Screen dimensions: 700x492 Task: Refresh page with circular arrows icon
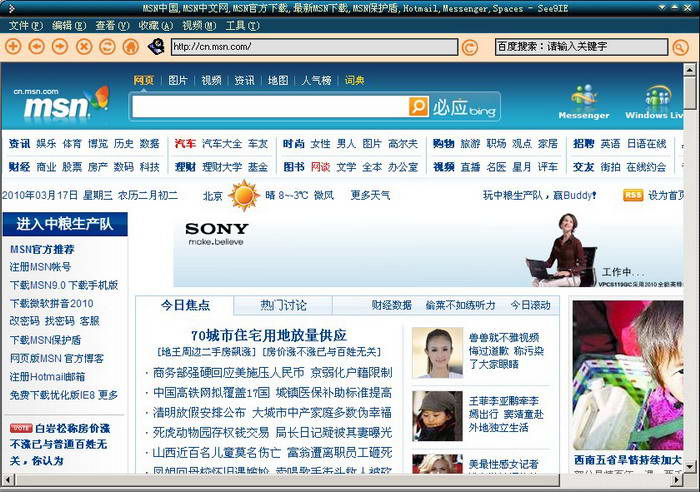point(107,46)
